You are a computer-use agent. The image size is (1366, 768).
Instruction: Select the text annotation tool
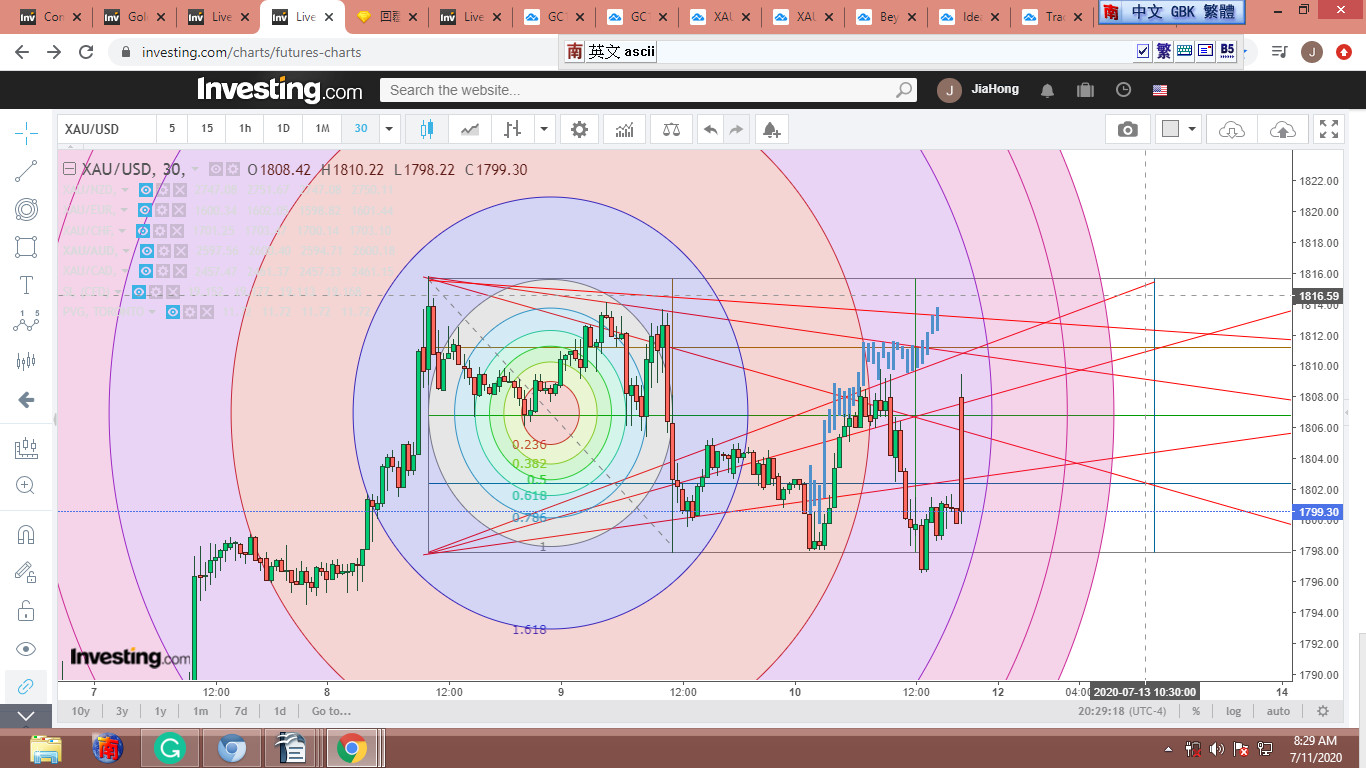click(26, 285)
